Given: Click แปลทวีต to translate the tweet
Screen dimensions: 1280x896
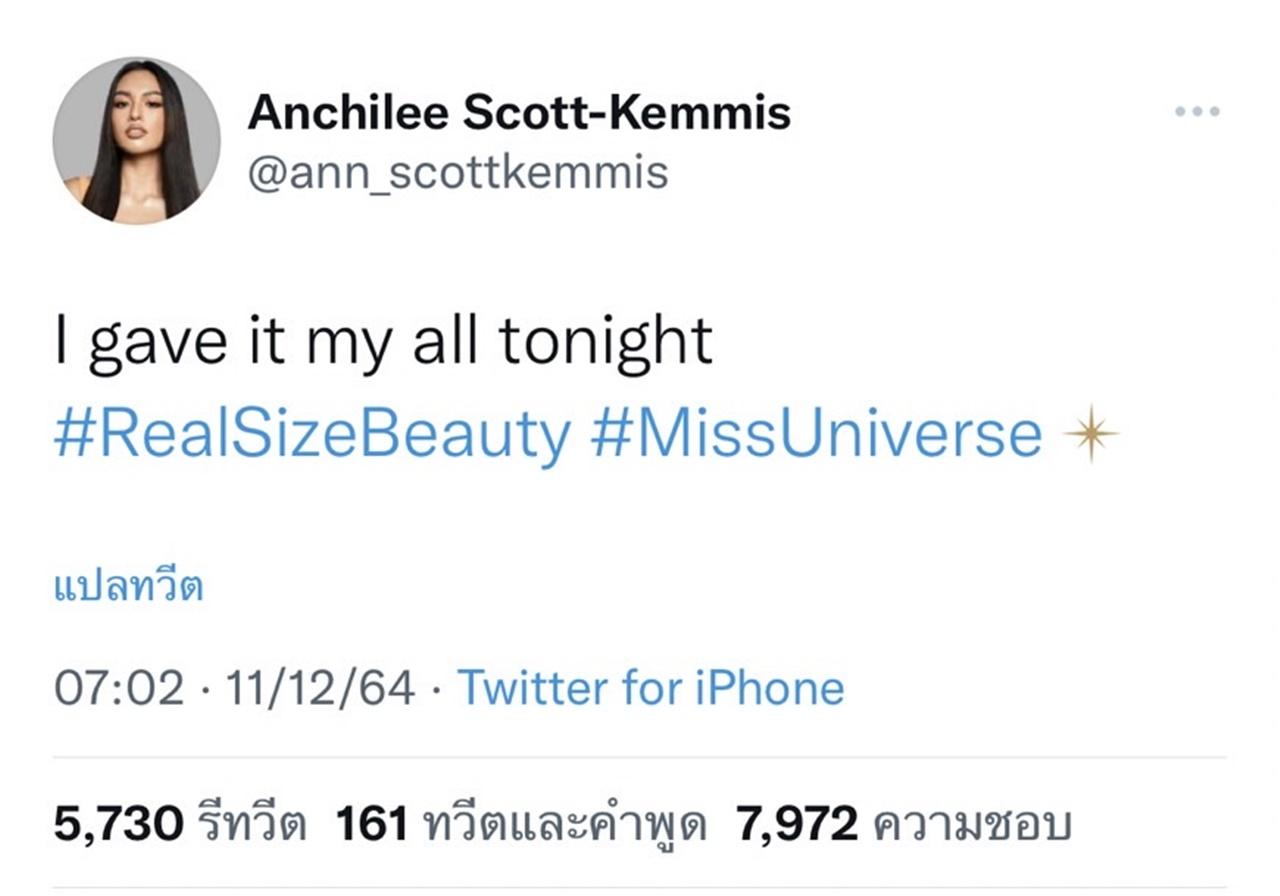Looking at the screenshot, I should (x=128, y=587).
